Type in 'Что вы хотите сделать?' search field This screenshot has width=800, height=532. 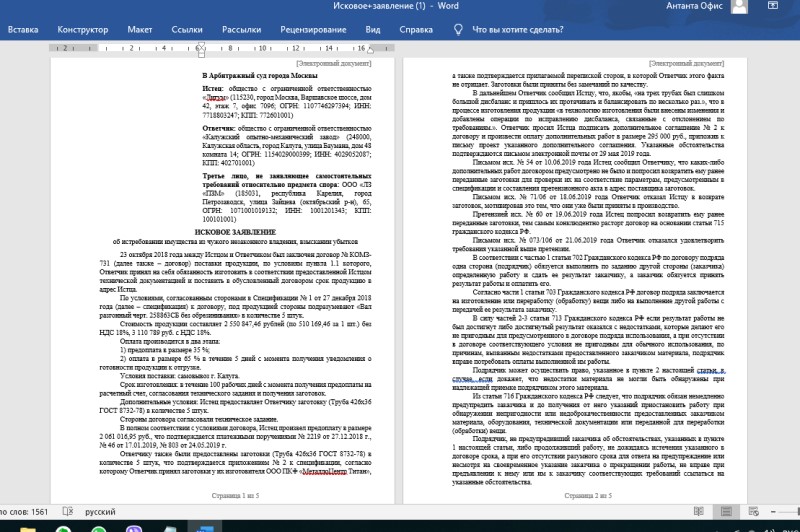click(x=528, y=30)
